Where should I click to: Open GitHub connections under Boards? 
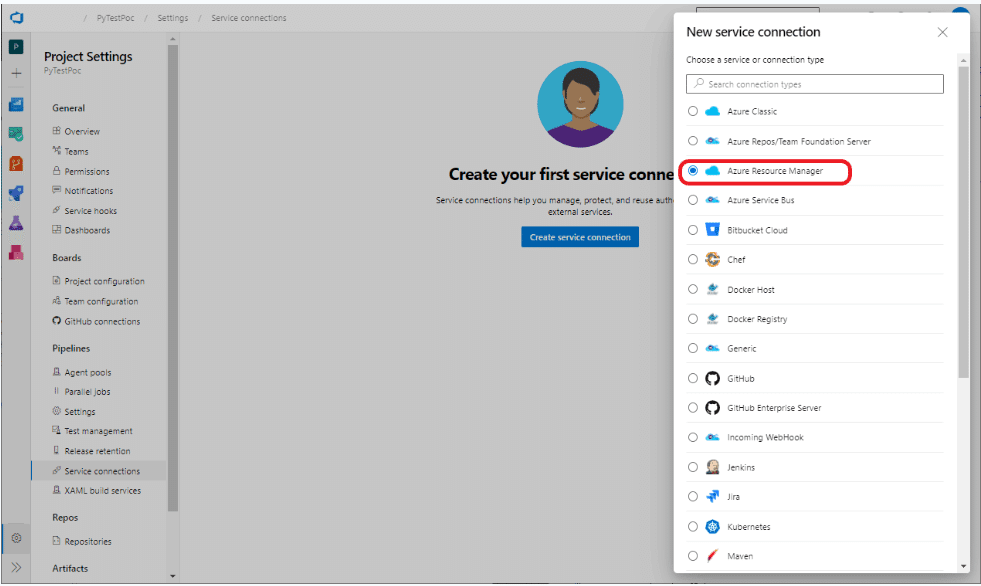click(x=102, y=321)
